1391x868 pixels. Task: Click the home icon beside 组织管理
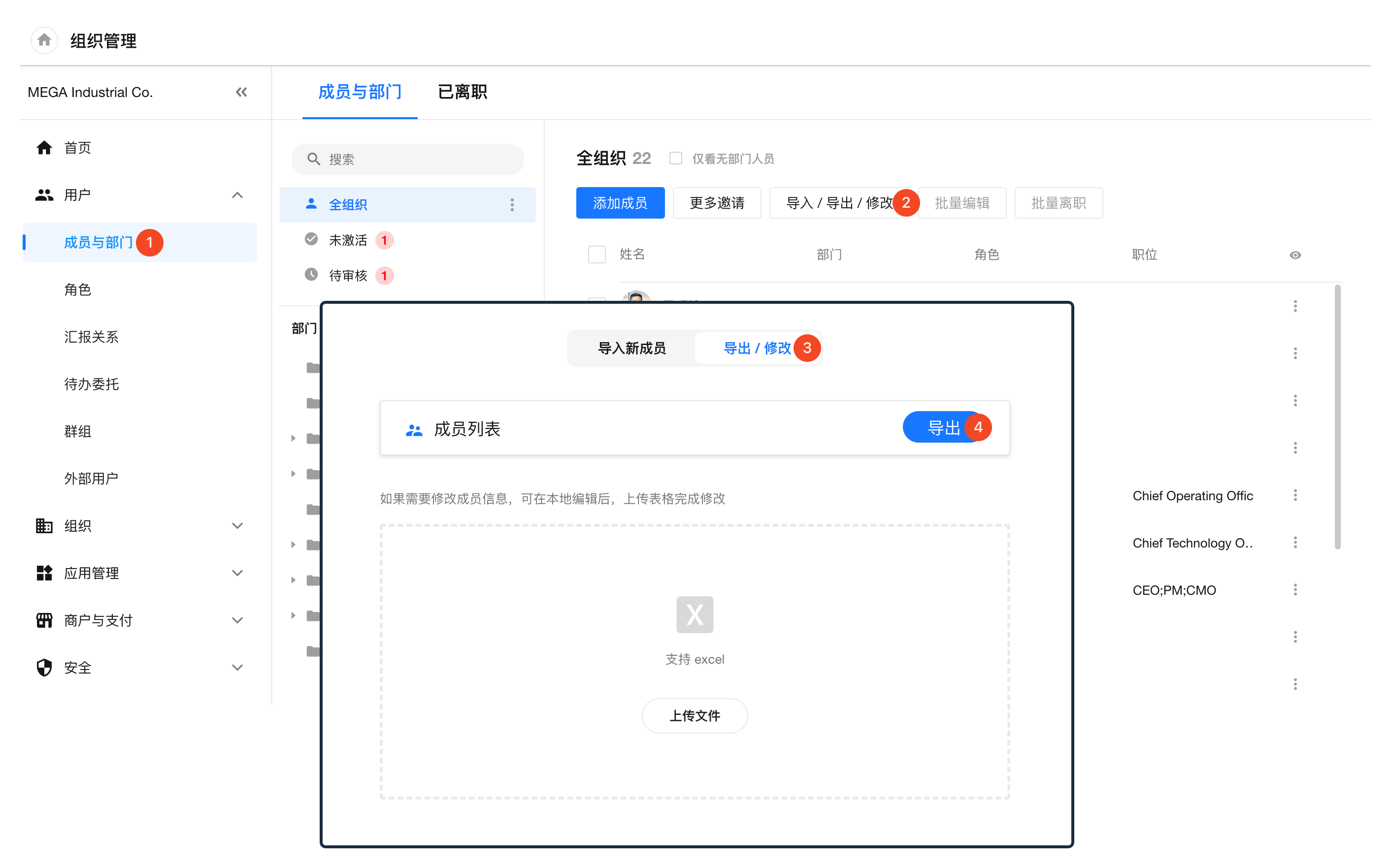click(44, 40)
